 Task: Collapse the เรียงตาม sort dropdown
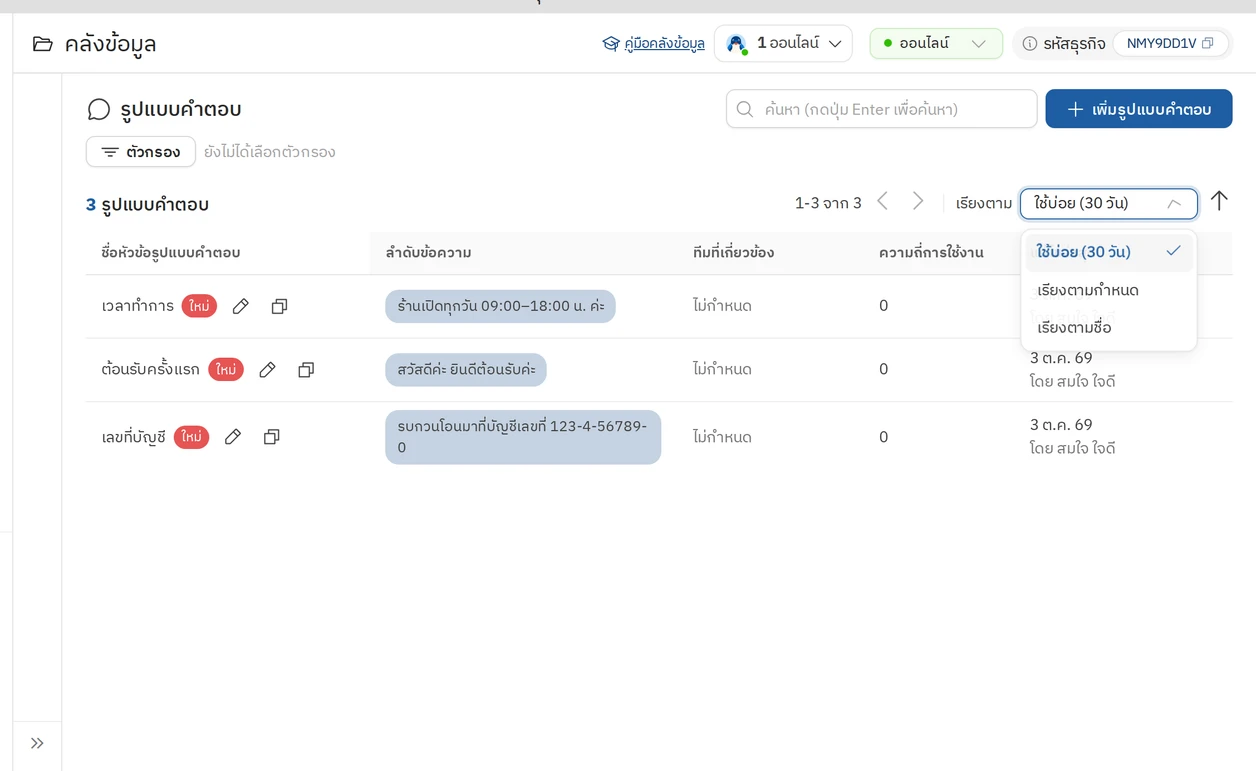pos(1109,203)
